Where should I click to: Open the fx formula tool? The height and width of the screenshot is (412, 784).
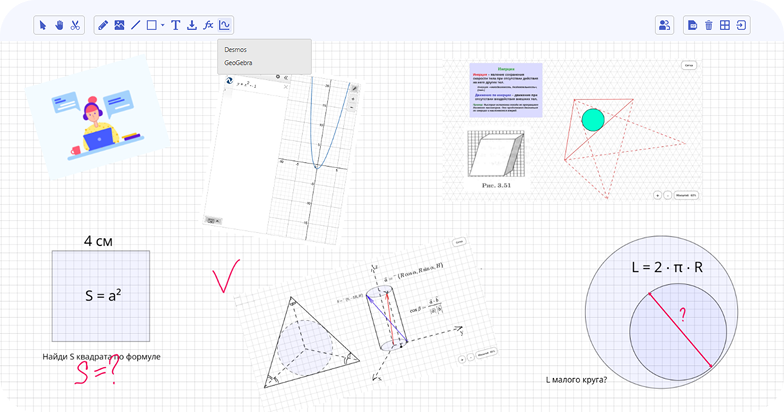[x=208, y=25]
